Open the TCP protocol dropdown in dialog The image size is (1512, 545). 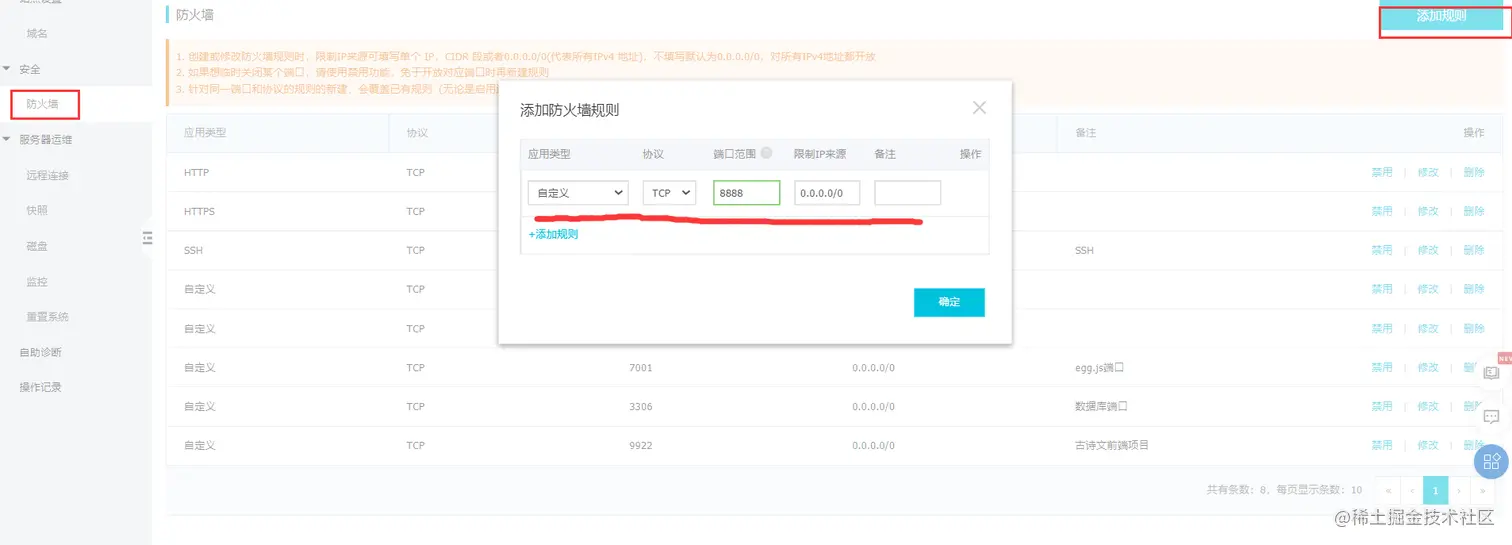coord(669,193)
